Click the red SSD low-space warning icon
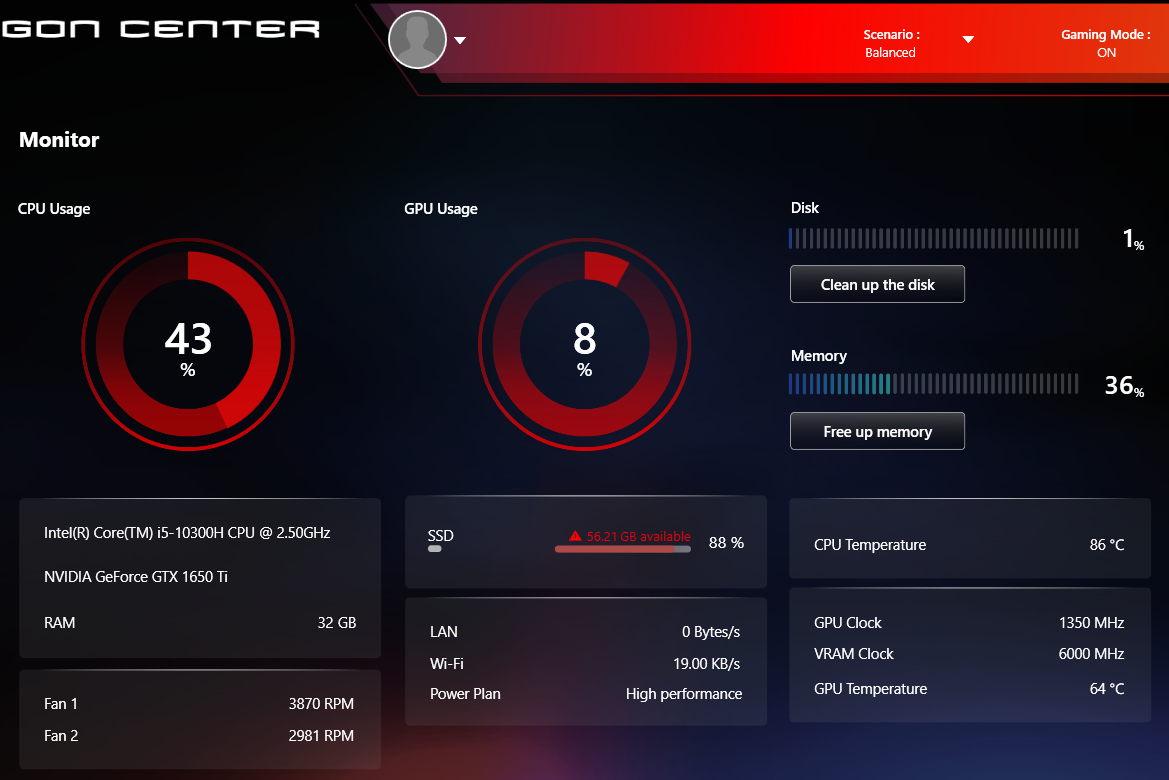1169x780 pixels. coord(575,536)
